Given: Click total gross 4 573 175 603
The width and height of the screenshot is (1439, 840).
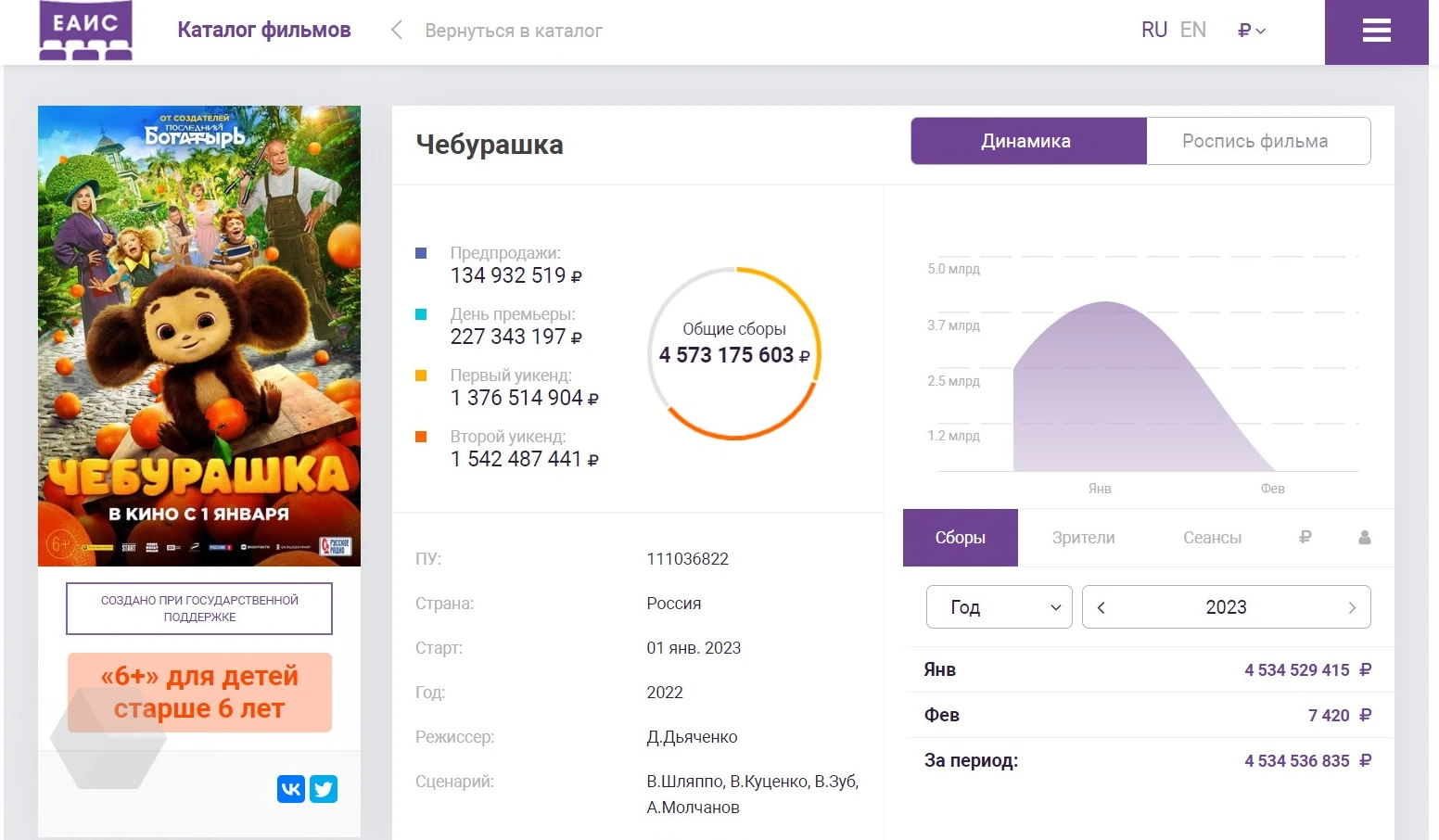Looking at the screenshot, I should tap(734, 355).
